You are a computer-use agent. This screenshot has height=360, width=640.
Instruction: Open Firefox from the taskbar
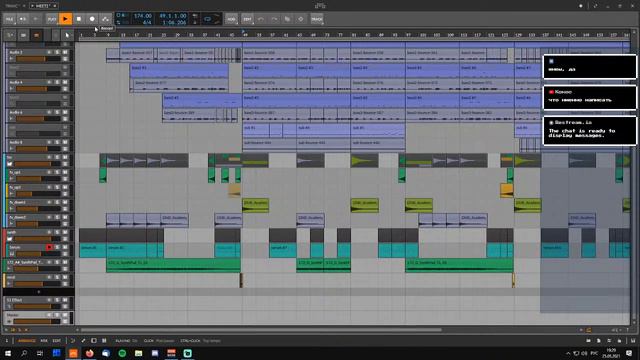[x=89, y=353]
